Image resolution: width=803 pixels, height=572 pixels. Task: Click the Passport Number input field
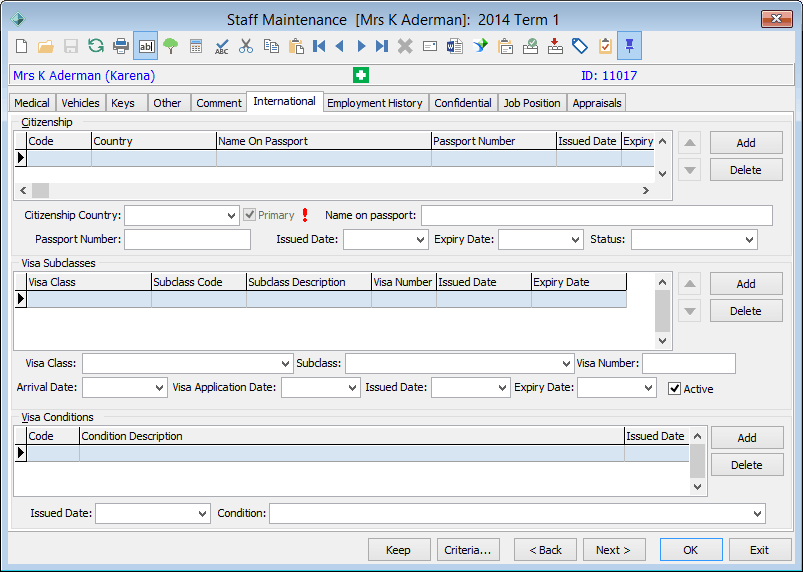point(187,240)
